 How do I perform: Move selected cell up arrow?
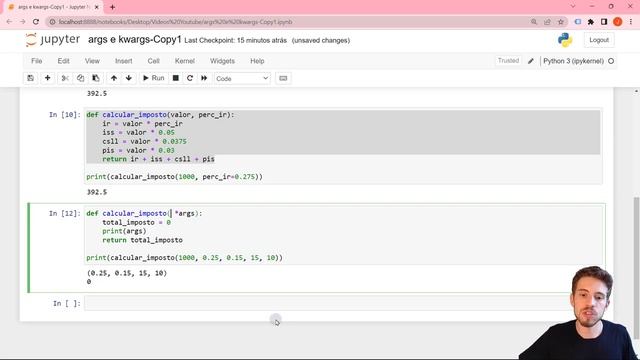(x=114, y=78)
